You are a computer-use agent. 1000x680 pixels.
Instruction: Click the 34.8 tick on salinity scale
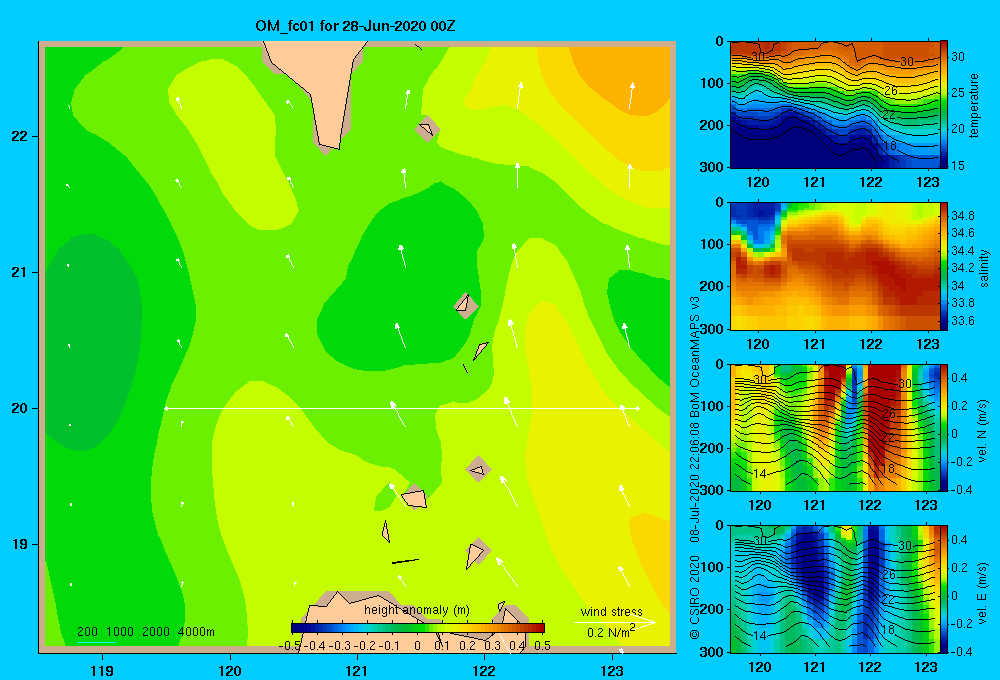963,216
